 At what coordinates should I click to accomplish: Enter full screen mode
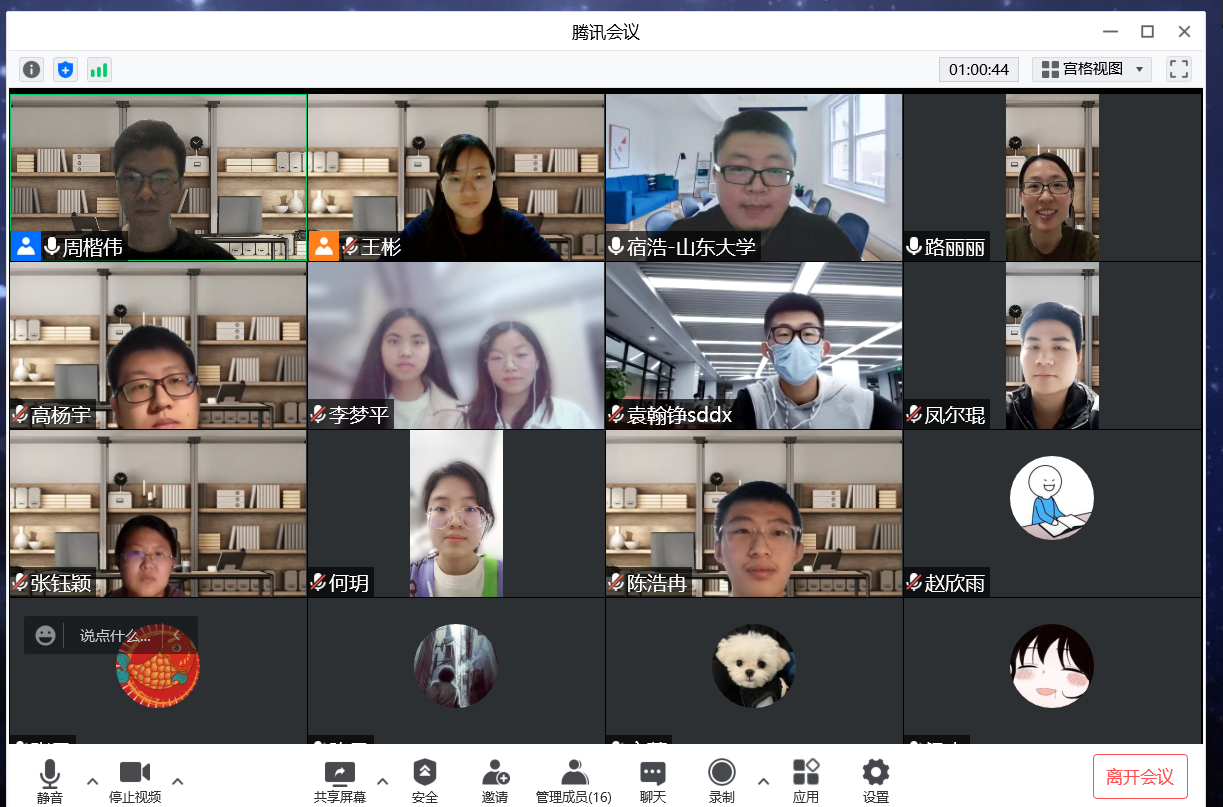point(1179,69)
